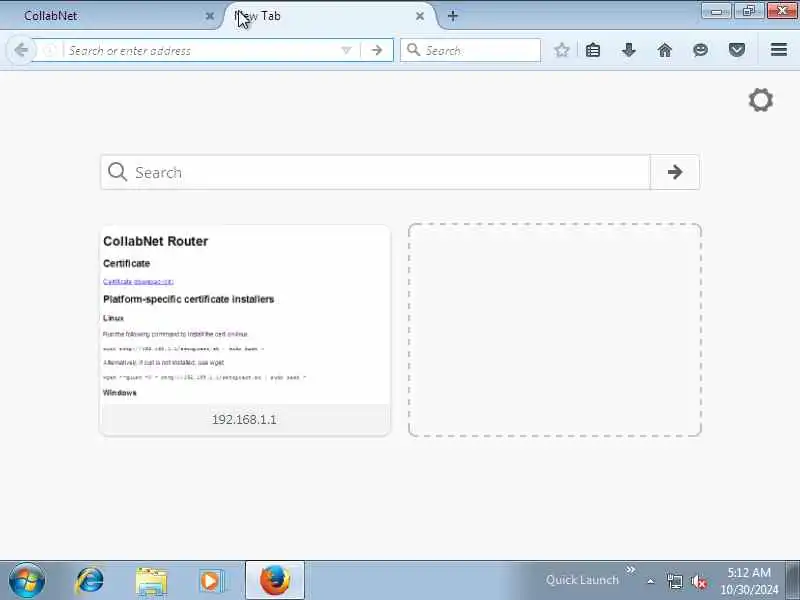Select the New Tab tab
This screenshot has width=800, height=600.
[327, 16]
